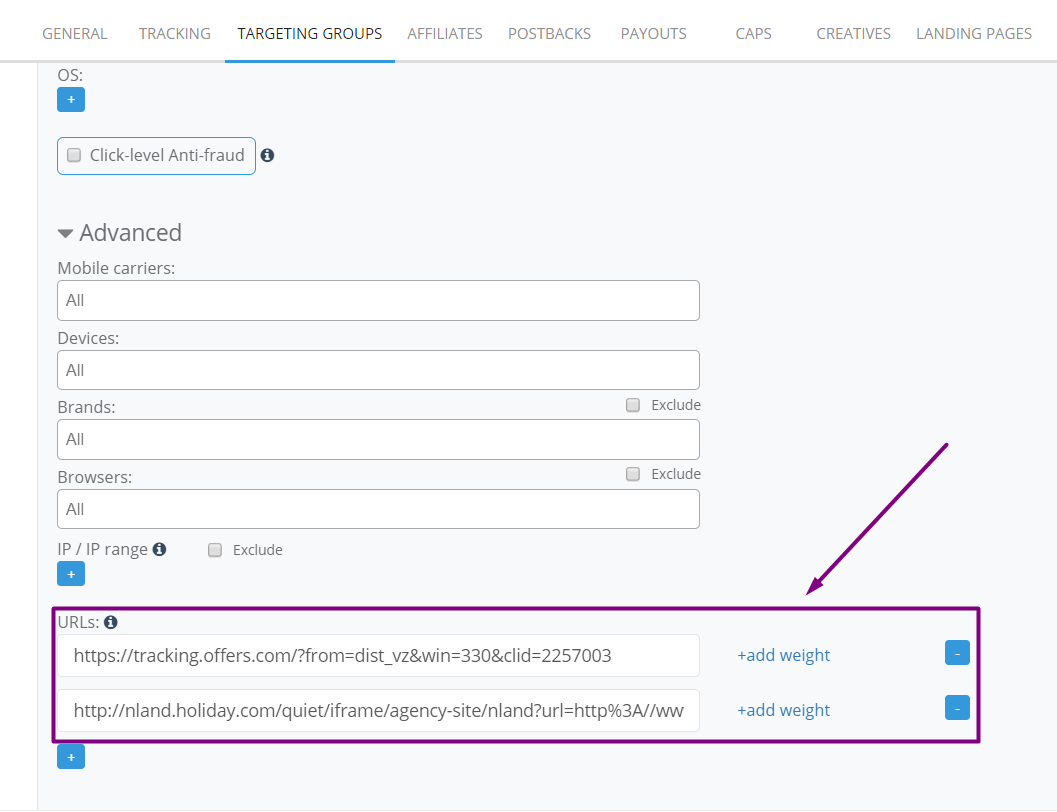The height and width of the screenshot is (812, 1057).
Task: Open the Postbacks tab
Action: 549,34
